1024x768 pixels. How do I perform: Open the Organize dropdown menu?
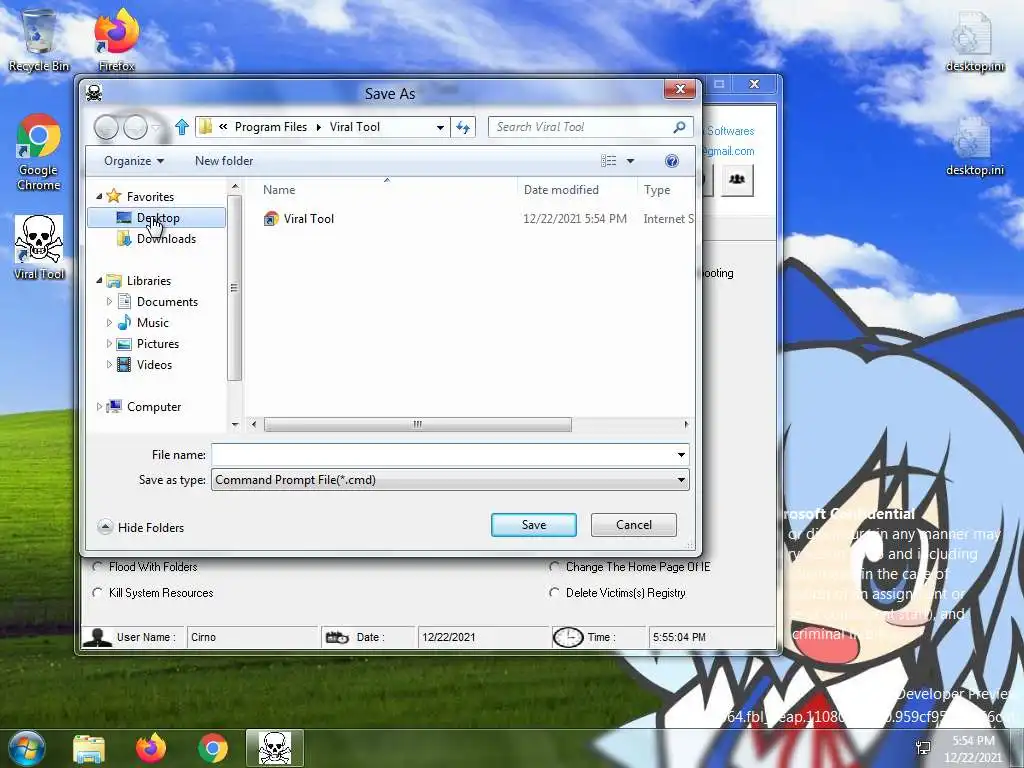pyautogui.click(x=134, y=161)
